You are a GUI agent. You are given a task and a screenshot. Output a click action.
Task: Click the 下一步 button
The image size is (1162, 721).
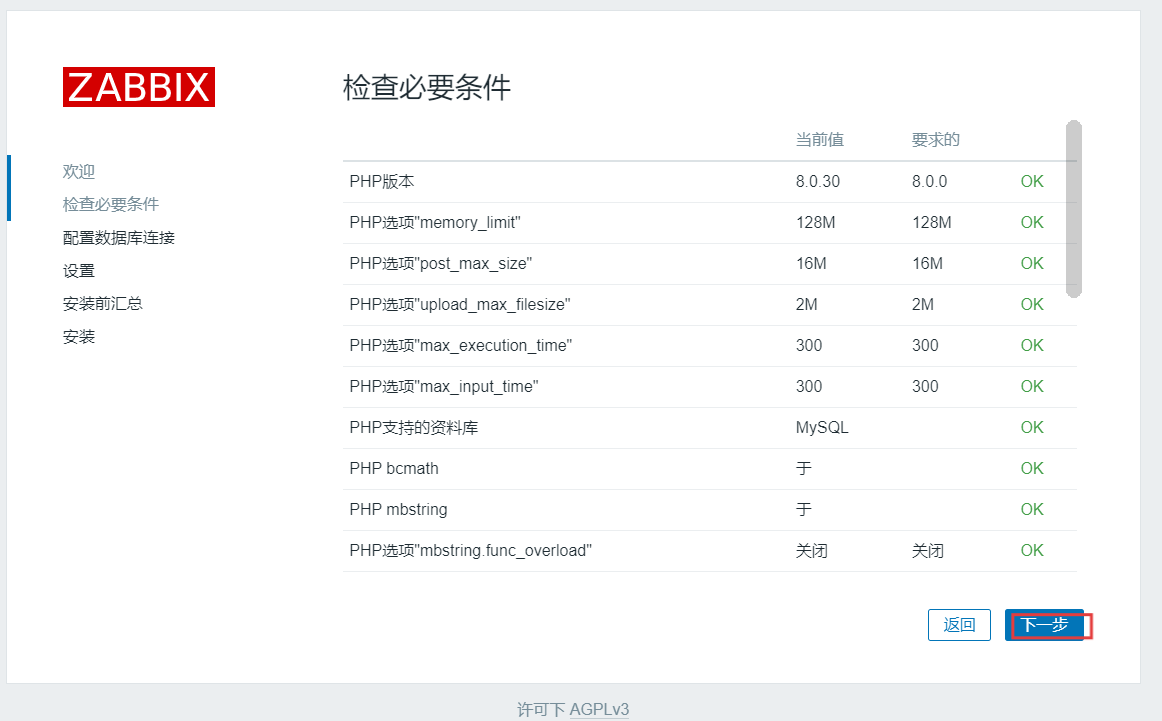coord(1044,625)
